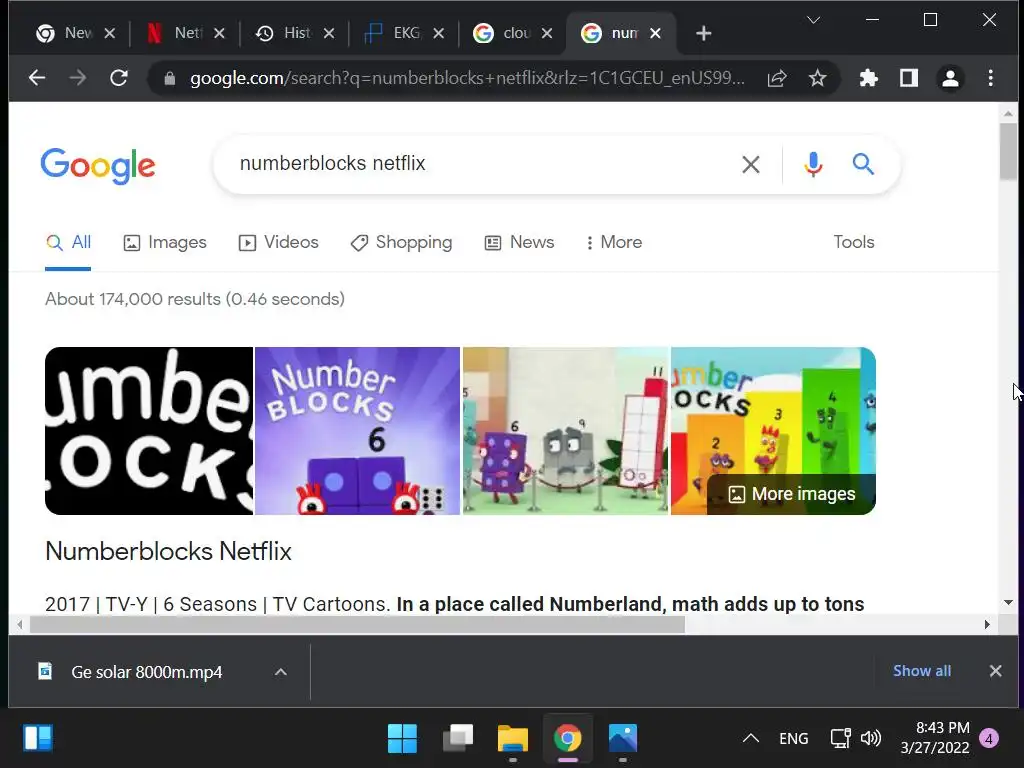The height and width of the screenshot is (768, 1024).
Task: Switch to Videos results
Action: (279, 242)
